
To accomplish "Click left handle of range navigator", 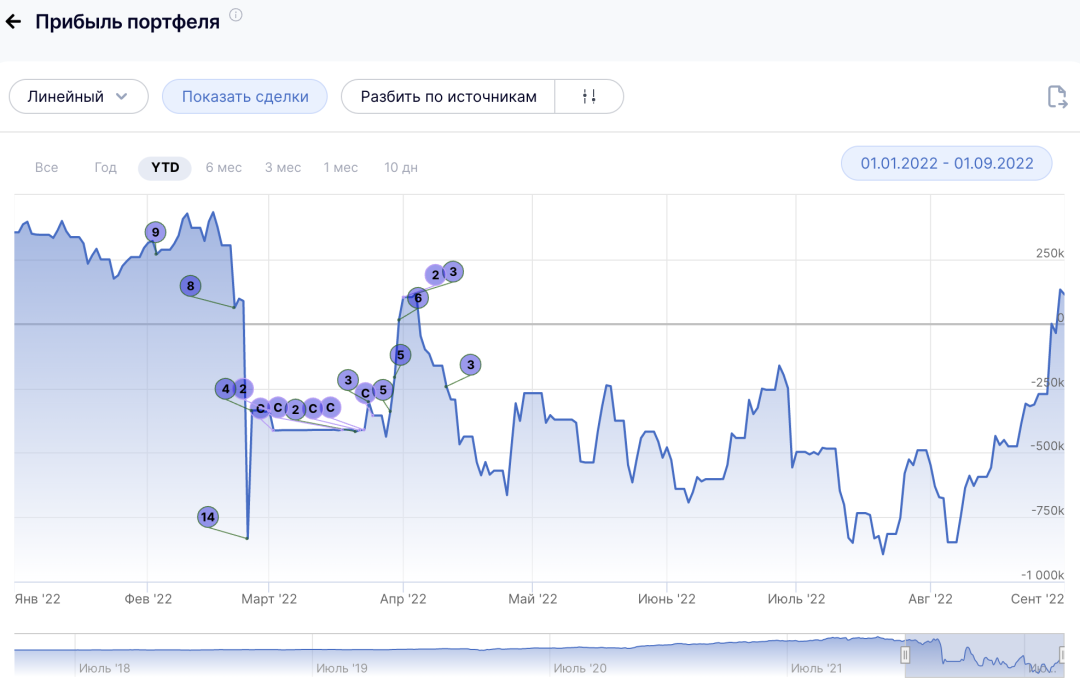I will [x=905, y=655].
